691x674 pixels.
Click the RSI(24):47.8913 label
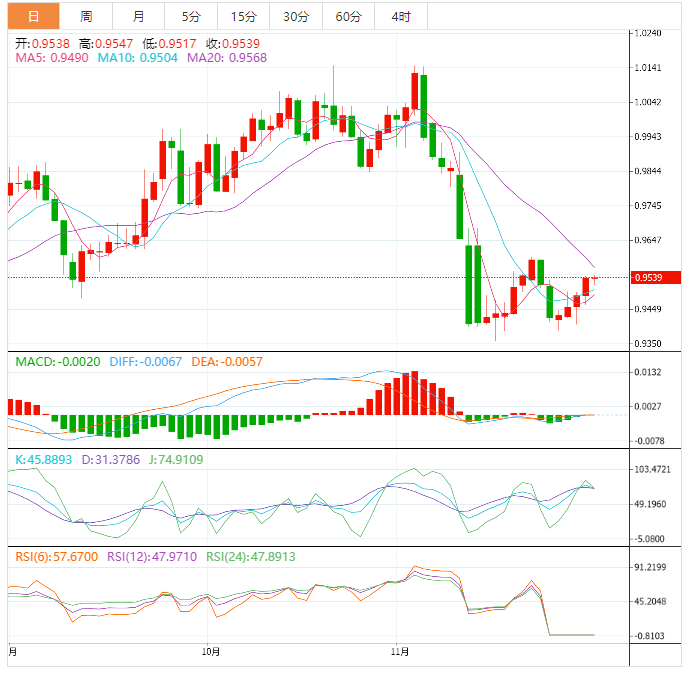click(x=251, y=557)
